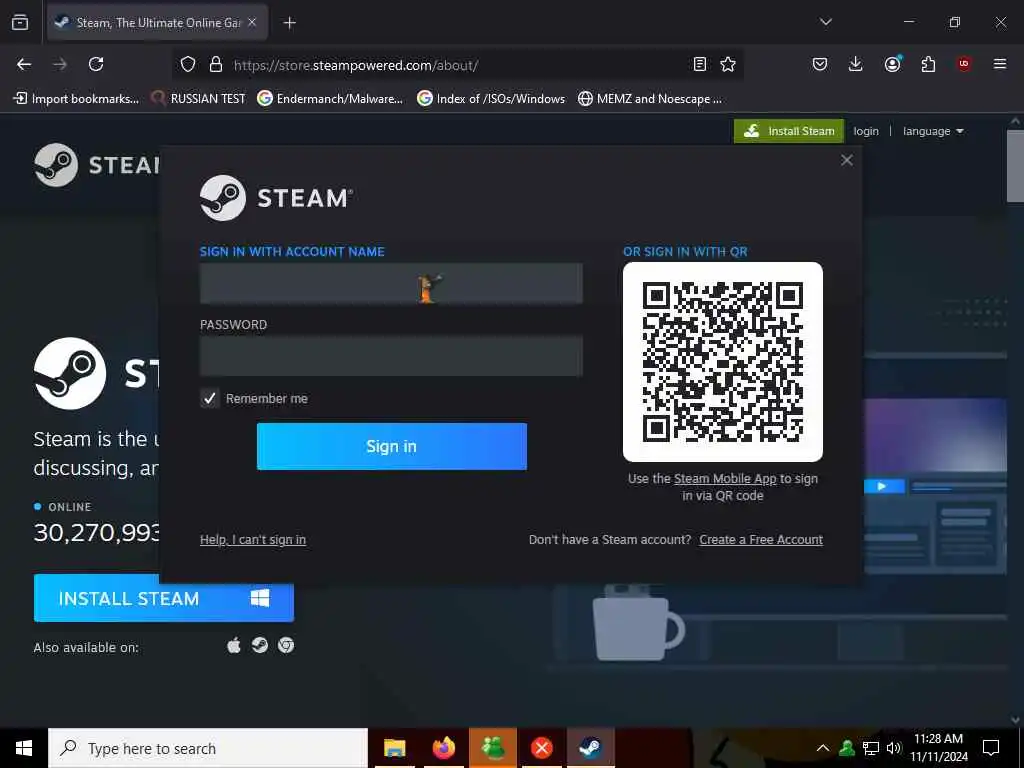Open the Pocket save icon
The image size is (1024, 768).
[x=820, y=64]
